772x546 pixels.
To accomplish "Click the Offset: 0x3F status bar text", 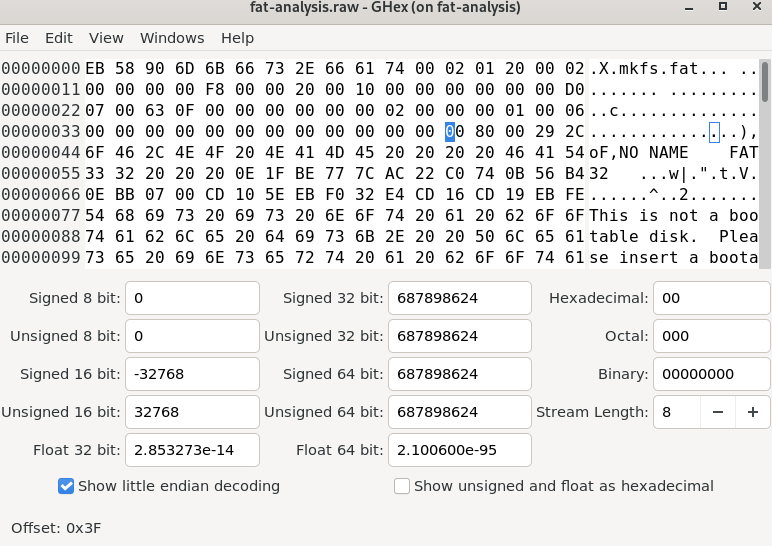I will click(x=56, y=528).
